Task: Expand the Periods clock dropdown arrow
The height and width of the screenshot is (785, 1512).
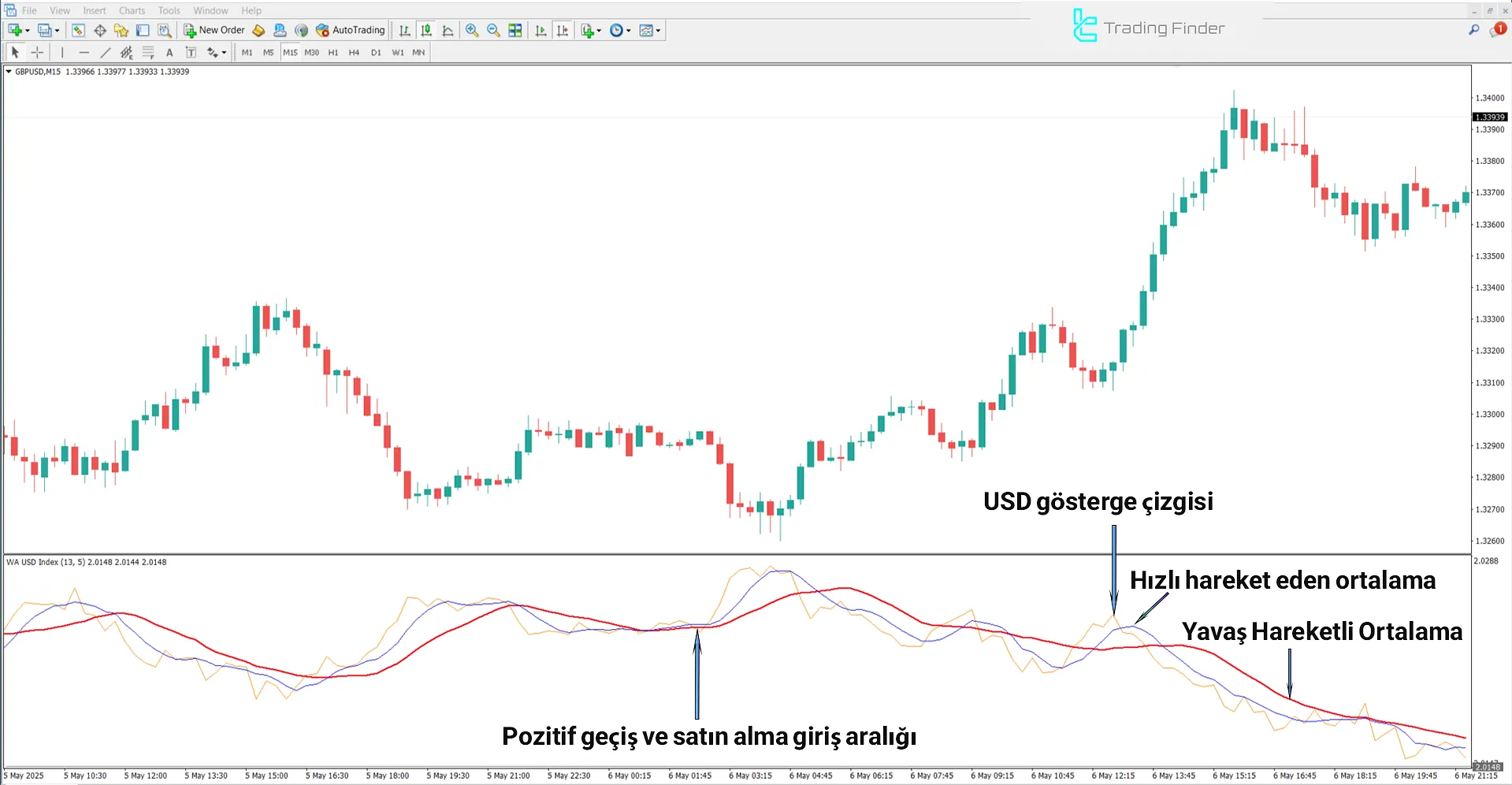Action: pyautogui.click(x=628, y=31)
